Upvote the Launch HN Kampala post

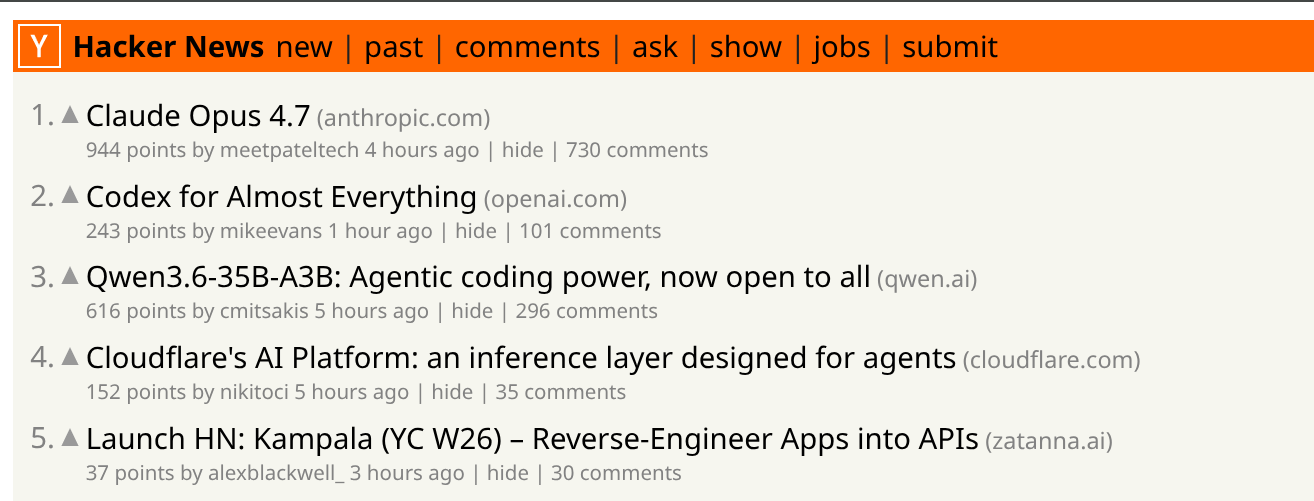coord(70,437)
